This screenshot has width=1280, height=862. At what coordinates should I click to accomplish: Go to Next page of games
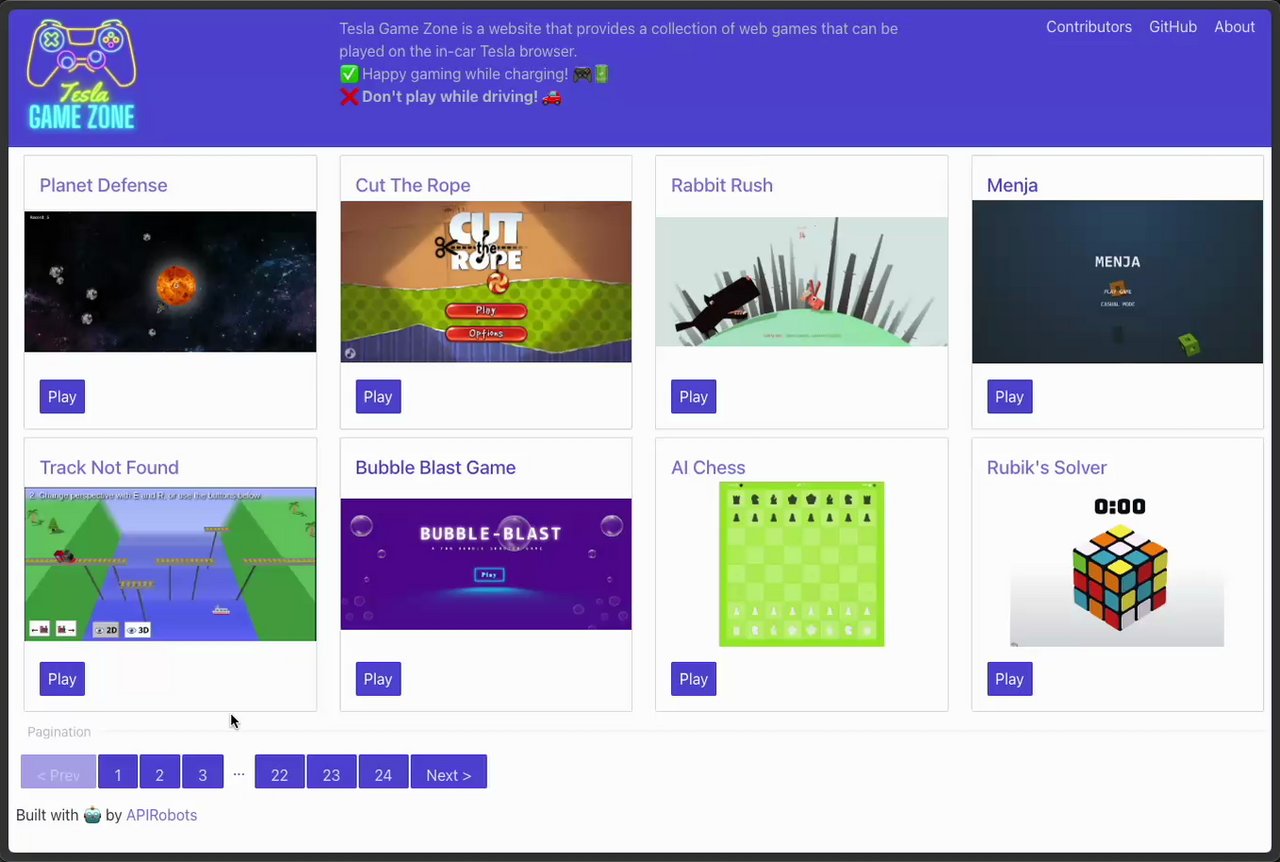[448, 772]
